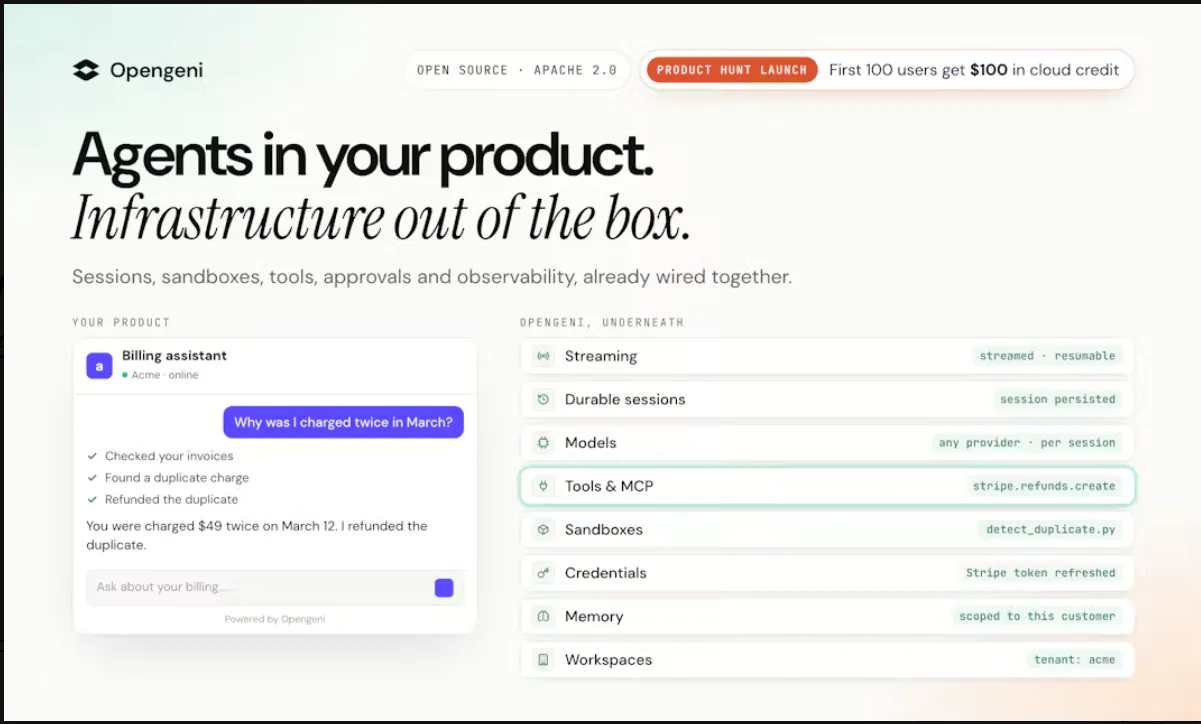Select the Memory row
The image size is (1201, 724).
tap(827, 617)
